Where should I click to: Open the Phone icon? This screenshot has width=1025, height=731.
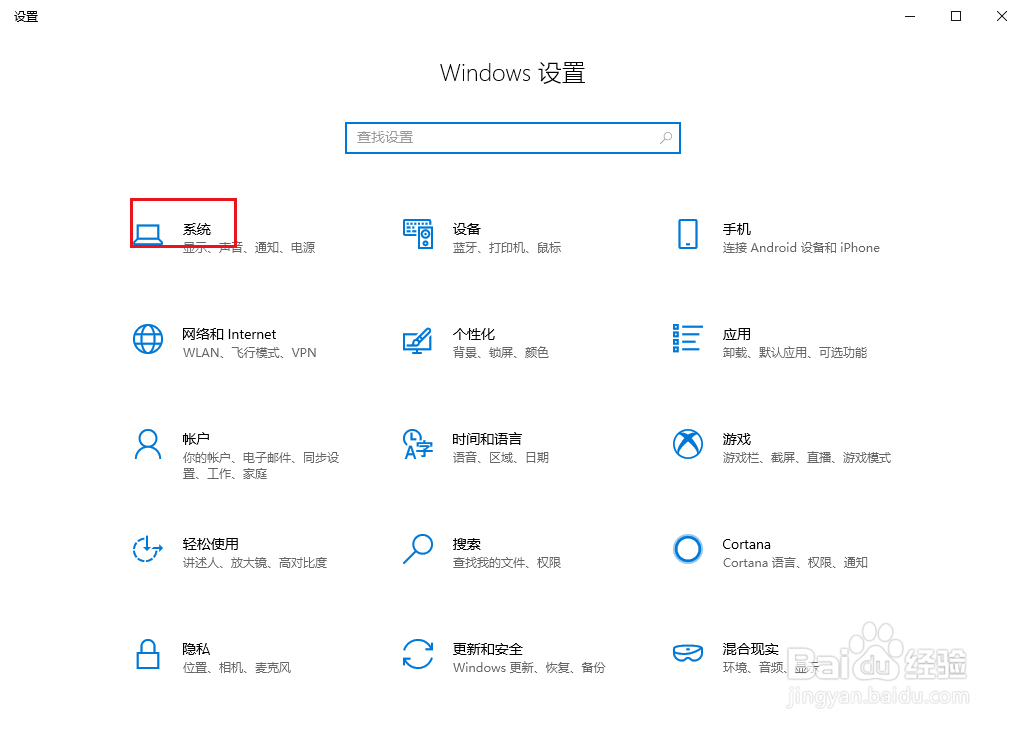click(688, 234)
